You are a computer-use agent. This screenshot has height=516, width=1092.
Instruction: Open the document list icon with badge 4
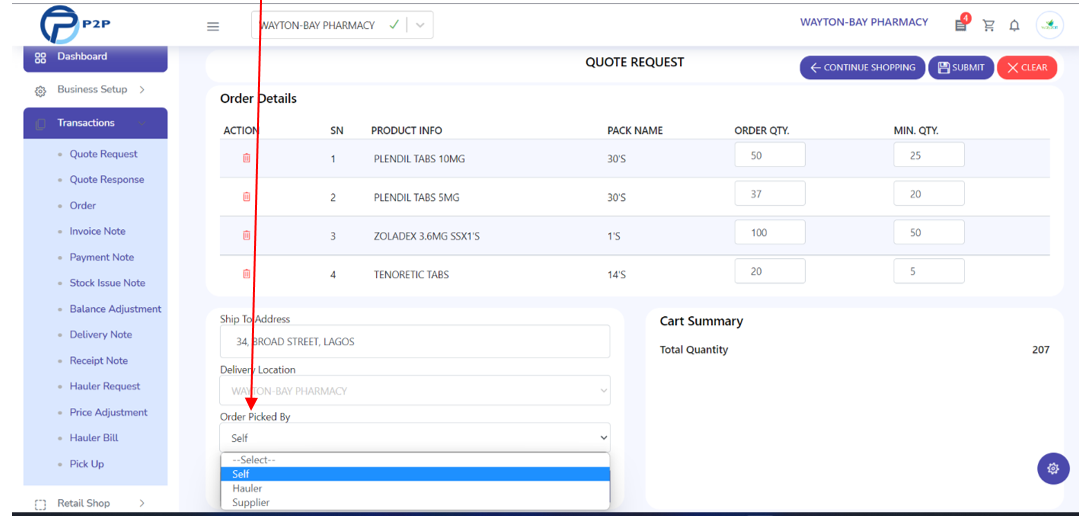click(961, 24)
